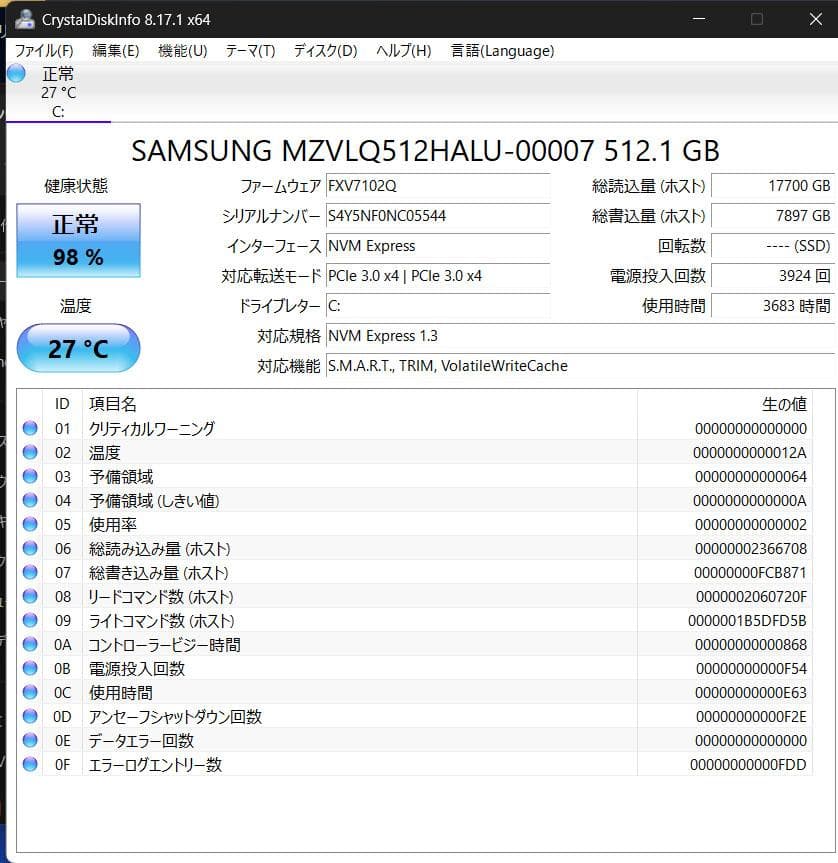Click the ファームウェア value field
The image size is (838, 863).
click(438, 186)
